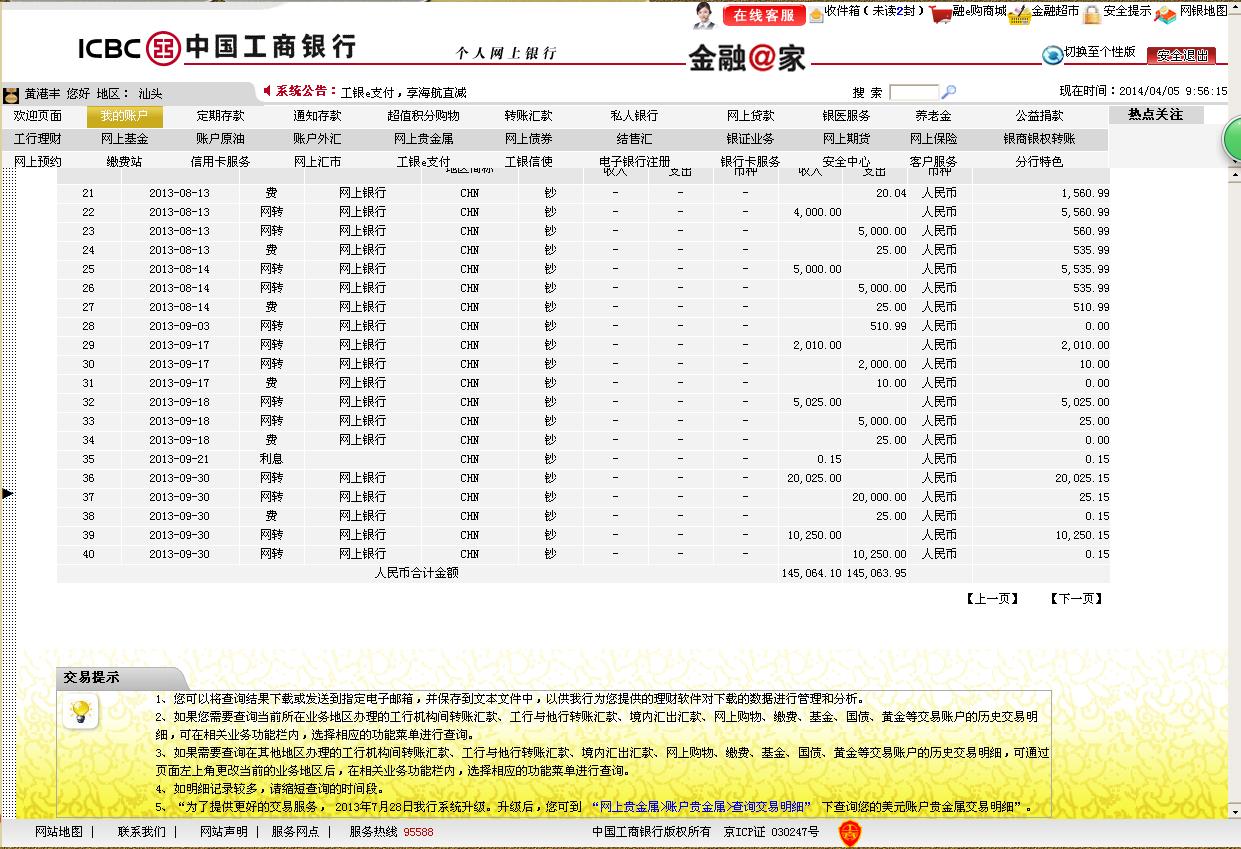The image size is (1241, 849).
Task: Open 安全中心 menu item
Action: (x=846, y=161)
